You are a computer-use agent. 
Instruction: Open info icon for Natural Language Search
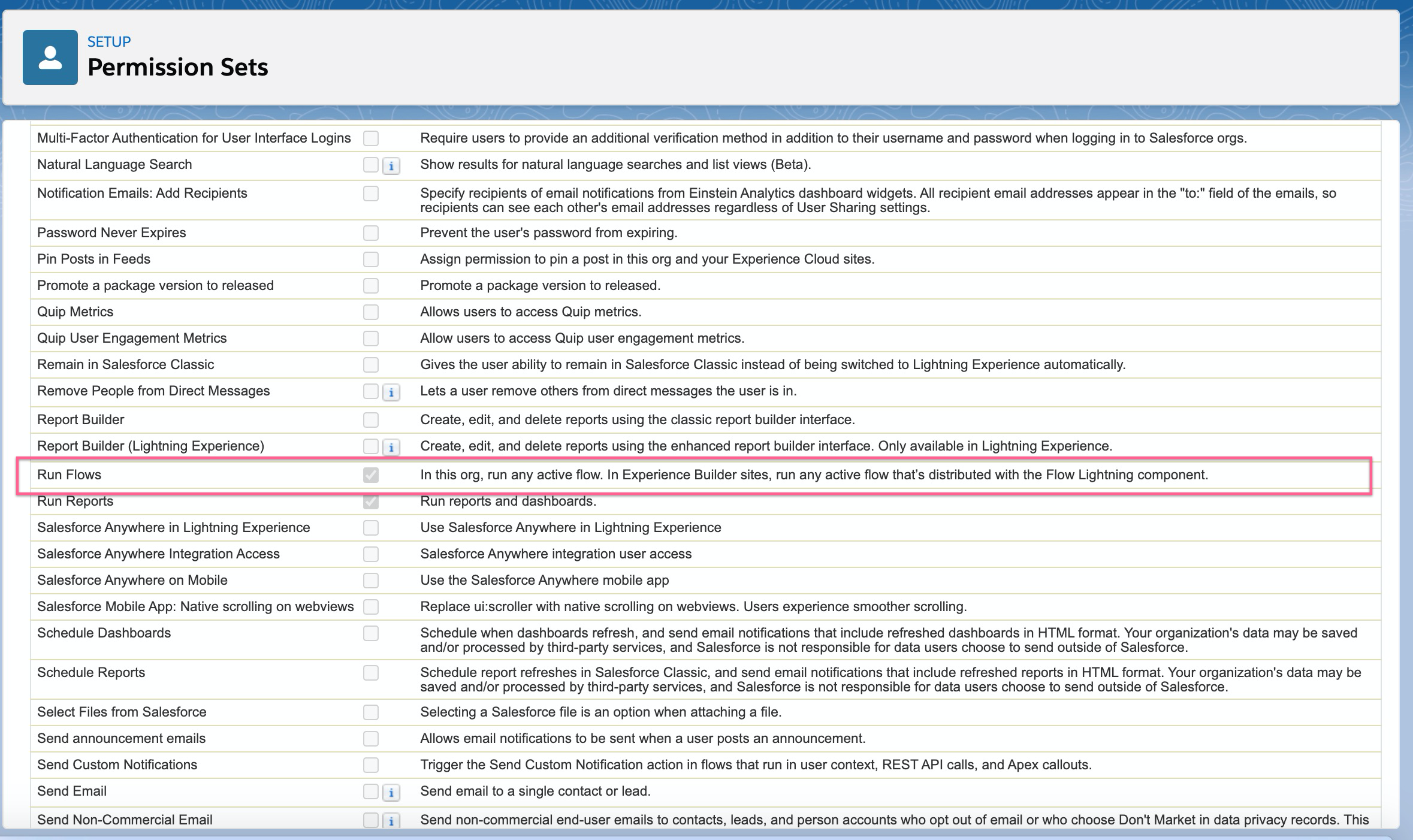(391, 166)
